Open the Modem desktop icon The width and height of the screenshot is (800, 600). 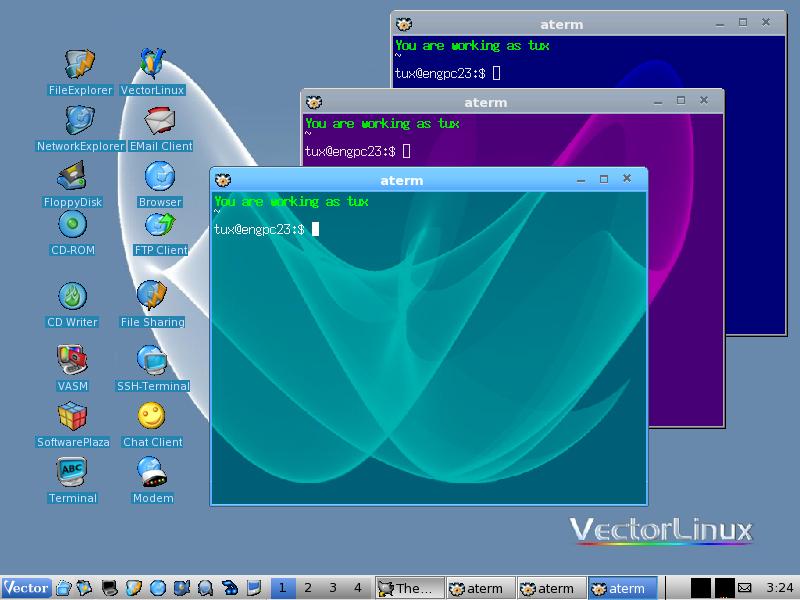(x=152, y=472)
